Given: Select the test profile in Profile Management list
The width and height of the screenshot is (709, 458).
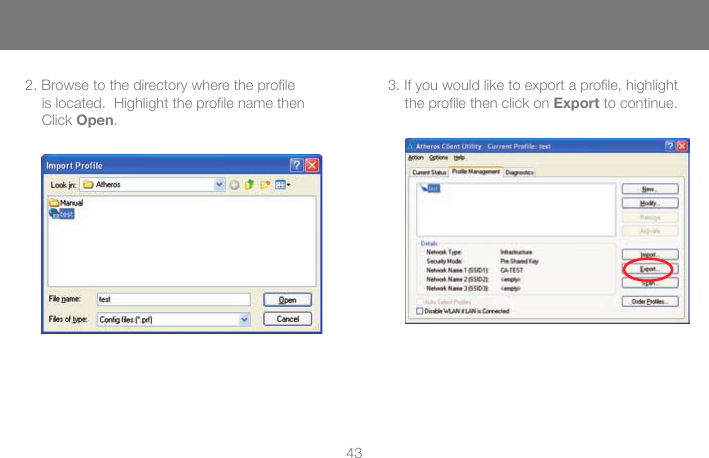Looking at the screenshot, I should 430,188.
